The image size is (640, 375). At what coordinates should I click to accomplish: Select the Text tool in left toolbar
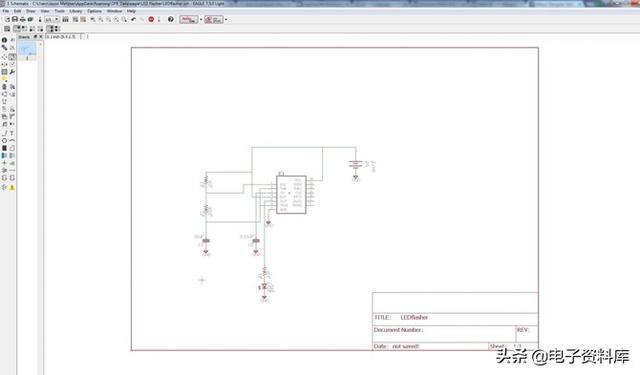coord(12,133)
